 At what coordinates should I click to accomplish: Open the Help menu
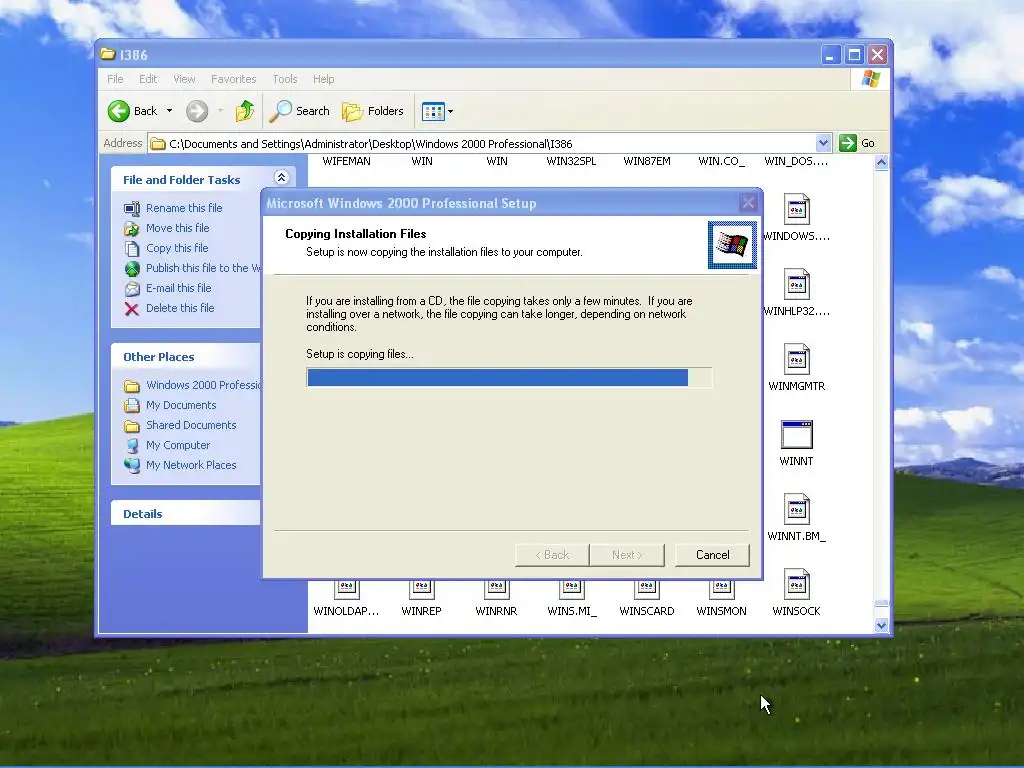[x=323, y=79]
